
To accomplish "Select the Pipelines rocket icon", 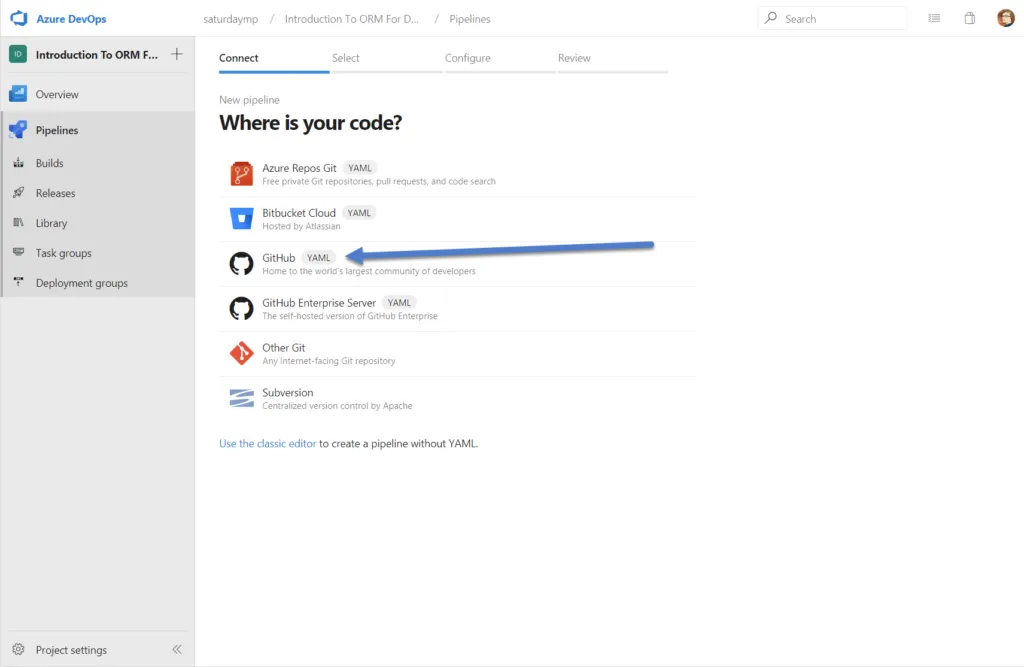I will [x=18, y=130].
